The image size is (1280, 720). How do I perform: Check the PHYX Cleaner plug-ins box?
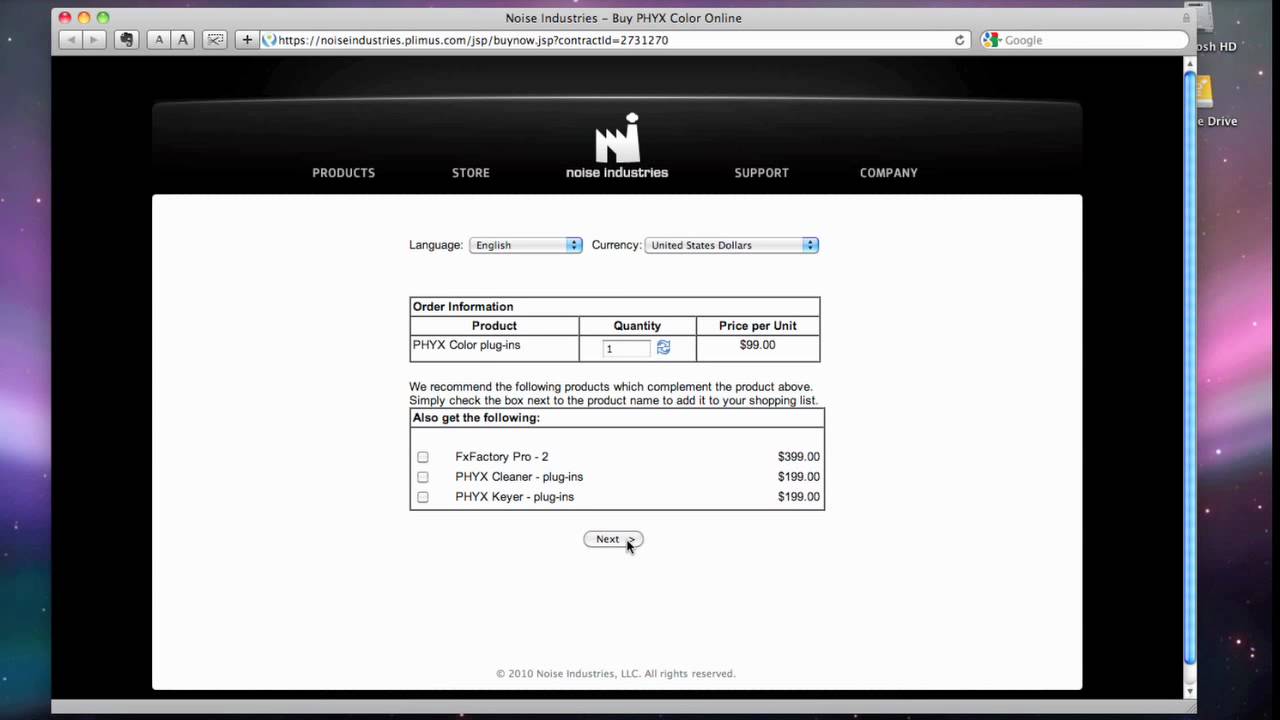point(423,477)
